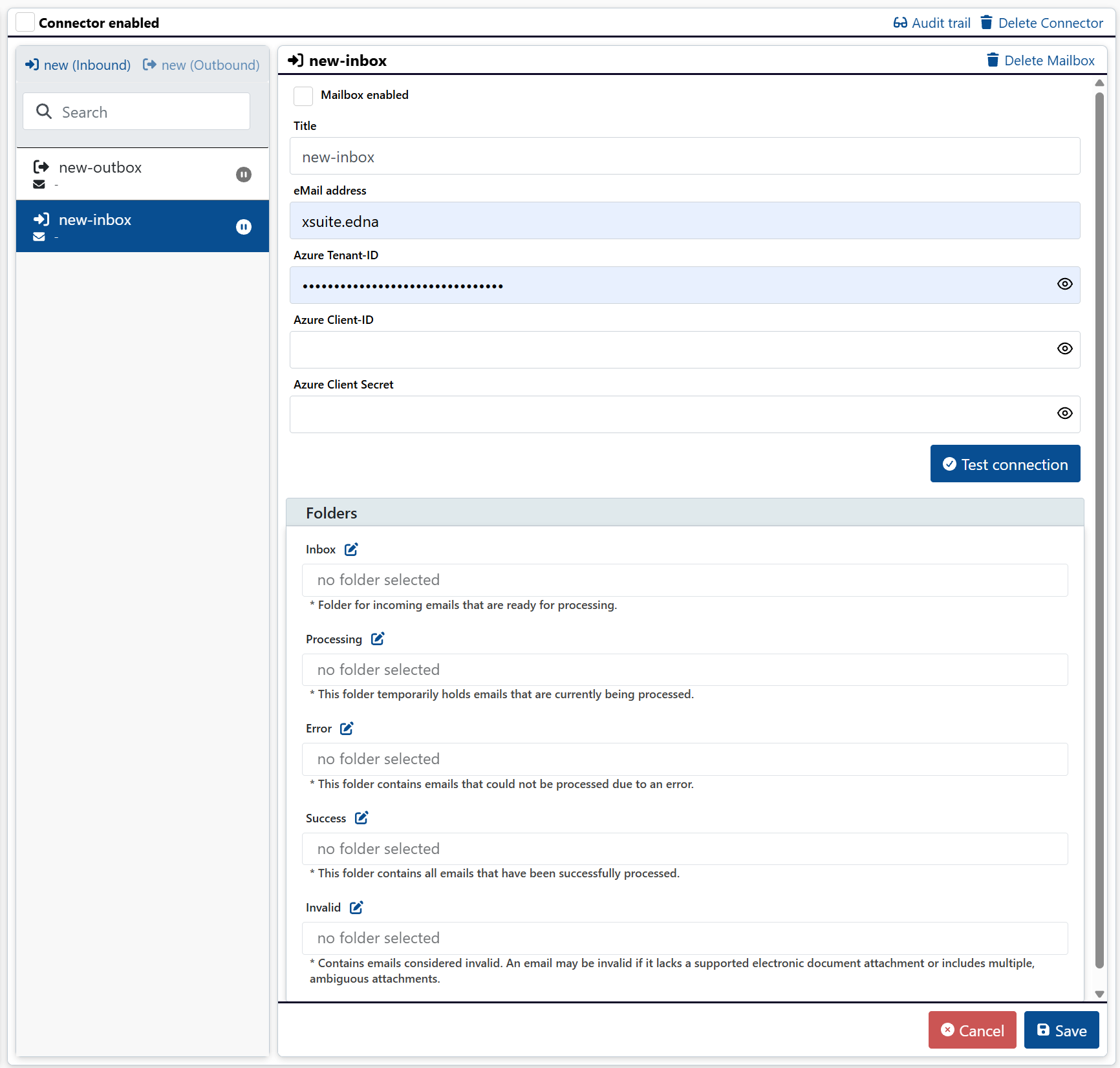1120x1068 pixels.
Task: Edit the Invalid folder
Action: [356, 908]
